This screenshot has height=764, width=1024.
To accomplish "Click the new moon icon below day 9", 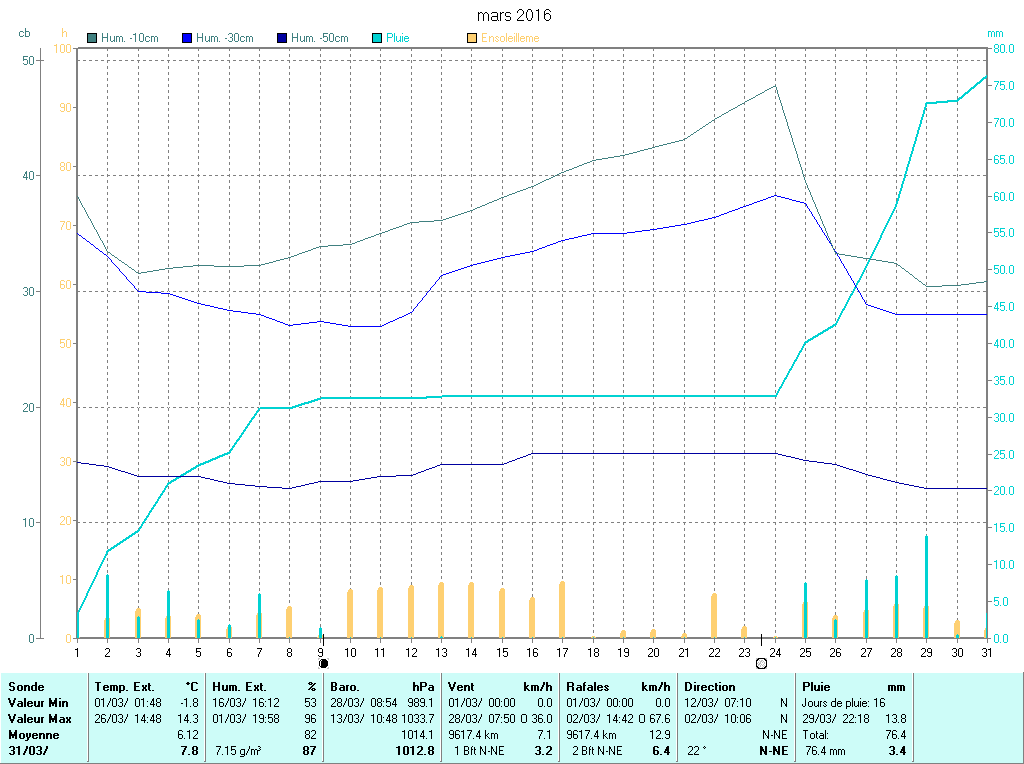I will 323,663.
